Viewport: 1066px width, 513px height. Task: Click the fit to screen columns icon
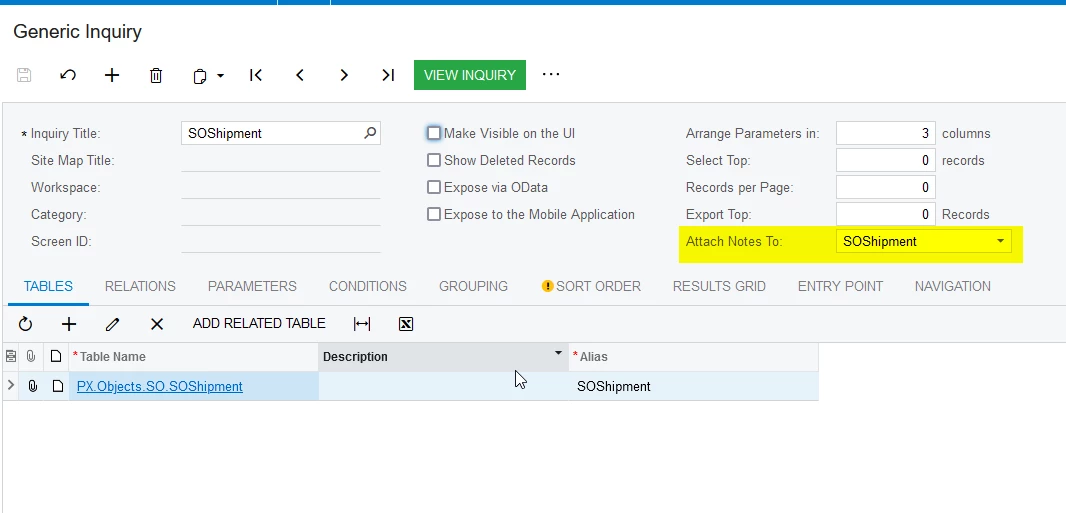point(362,324)
